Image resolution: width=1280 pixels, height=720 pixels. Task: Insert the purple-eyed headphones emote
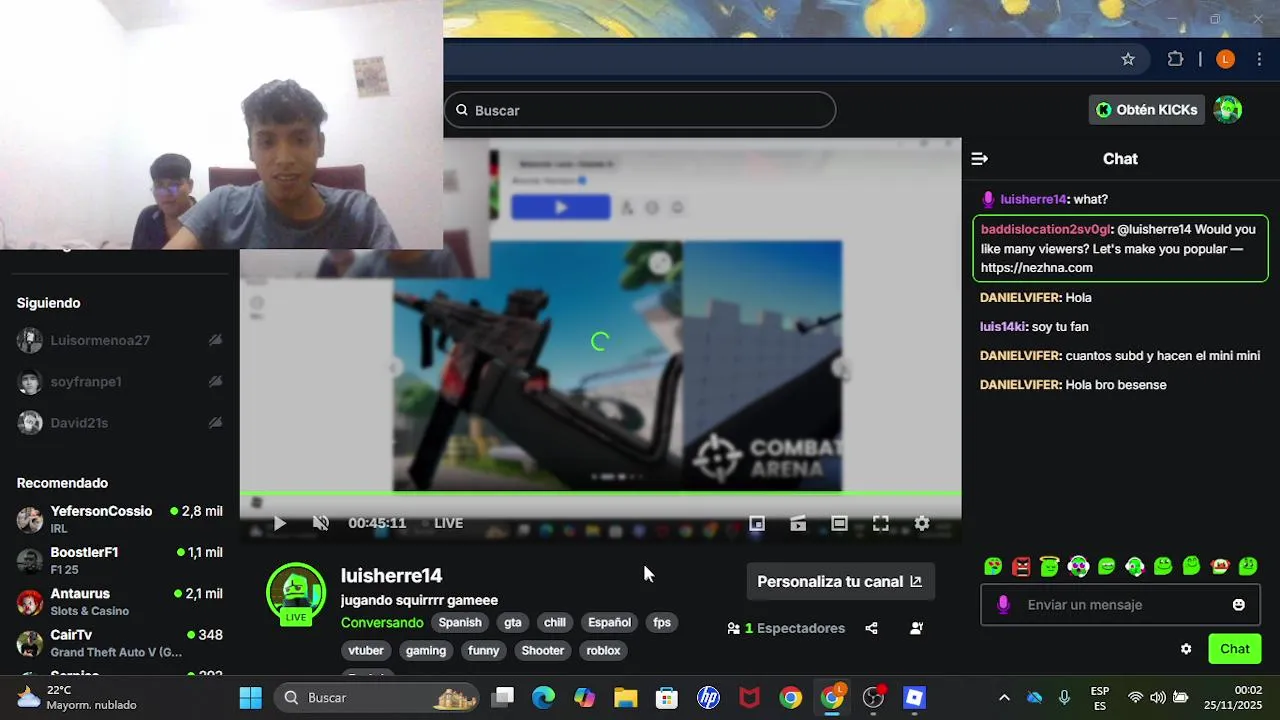click(x=1078, y=566)
